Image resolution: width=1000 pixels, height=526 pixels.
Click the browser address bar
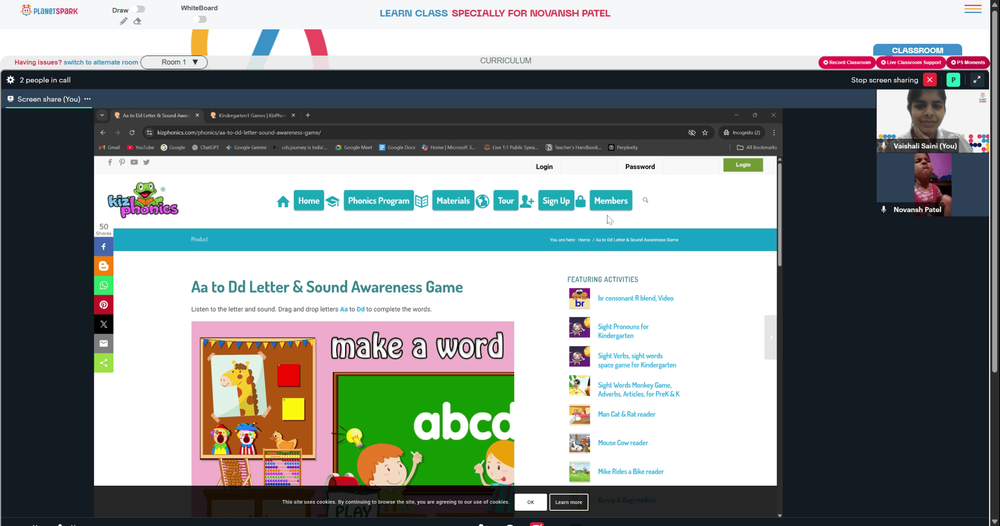[x=415, y=133]
